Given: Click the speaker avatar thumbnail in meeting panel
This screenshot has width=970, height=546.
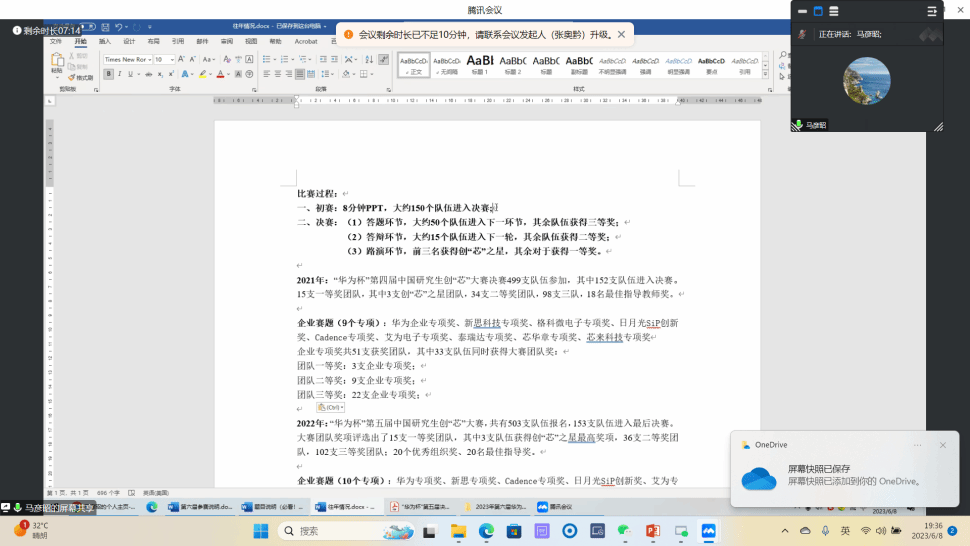Looking at the screenshot, I should tap(866, 81).
